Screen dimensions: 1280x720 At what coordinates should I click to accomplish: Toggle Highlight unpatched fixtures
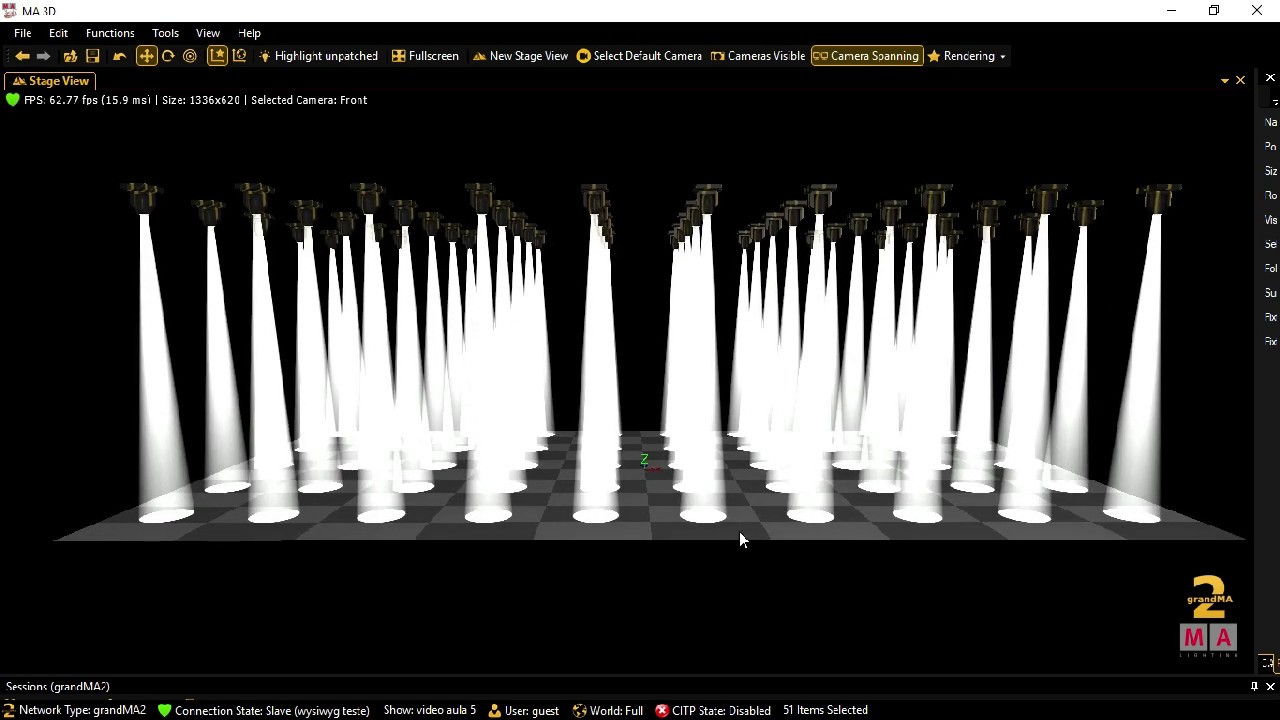click(x=318, y=56)
